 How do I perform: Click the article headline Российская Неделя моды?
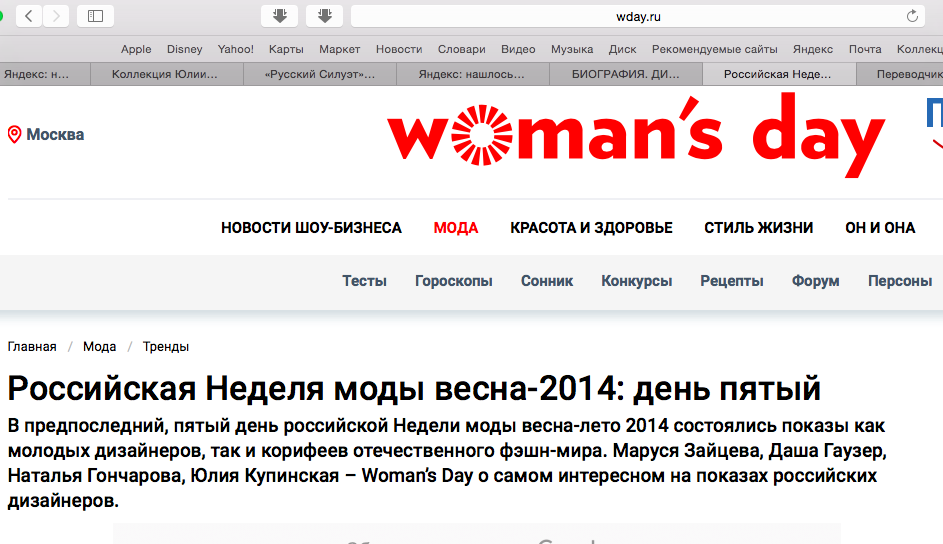(414, 388)
